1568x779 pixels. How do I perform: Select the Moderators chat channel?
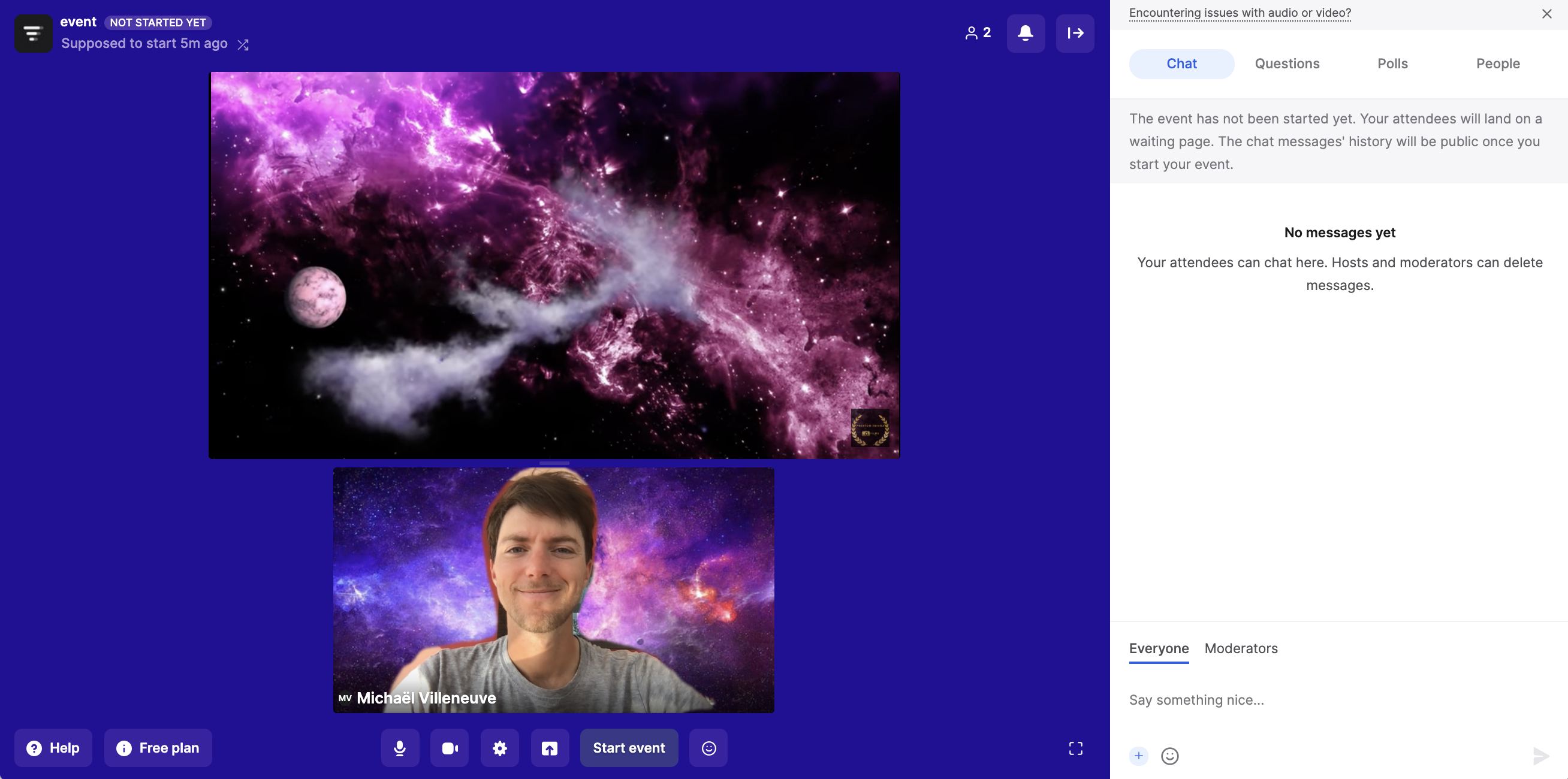(1241, 648)
